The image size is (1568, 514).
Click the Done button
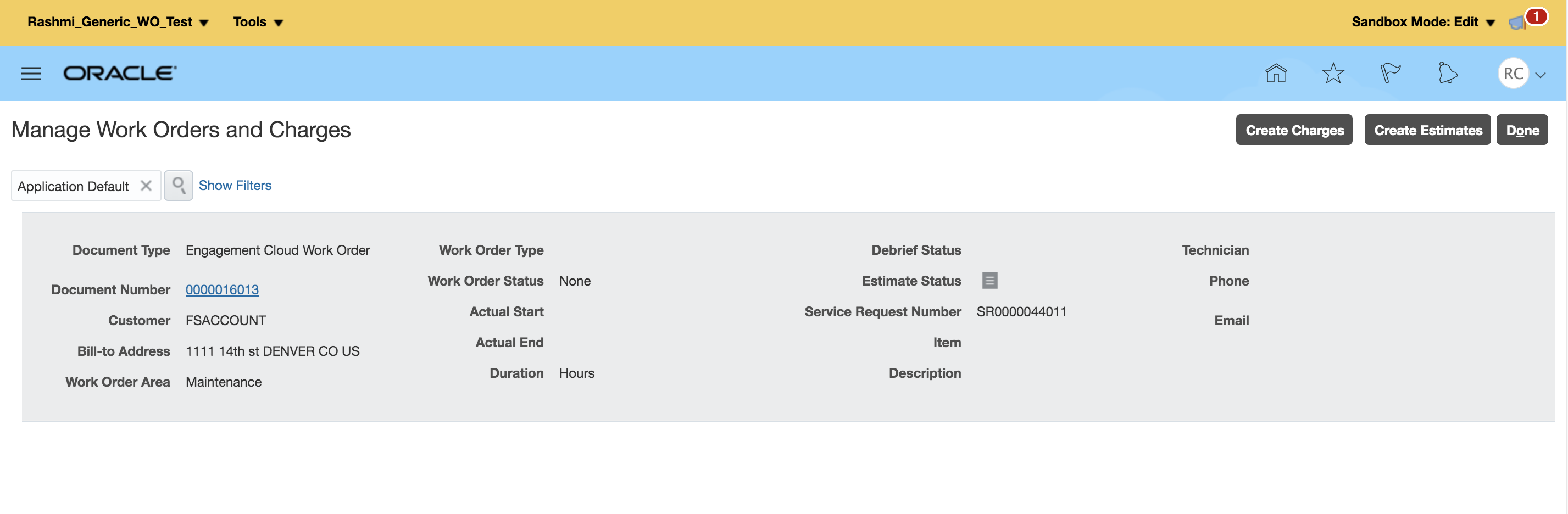(1522, 130)
